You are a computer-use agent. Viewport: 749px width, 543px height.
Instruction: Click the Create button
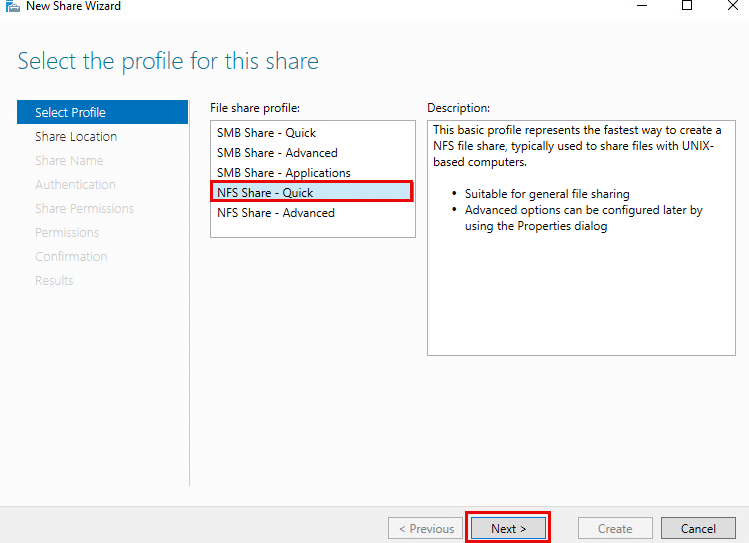pyautogui.click(x=615, y=529)
